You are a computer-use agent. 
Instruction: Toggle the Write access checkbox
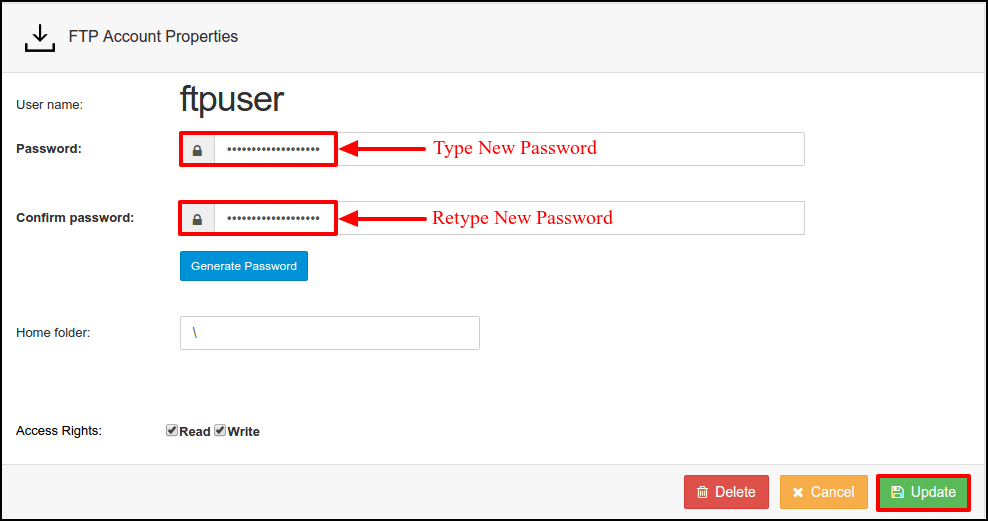(220, 431)
